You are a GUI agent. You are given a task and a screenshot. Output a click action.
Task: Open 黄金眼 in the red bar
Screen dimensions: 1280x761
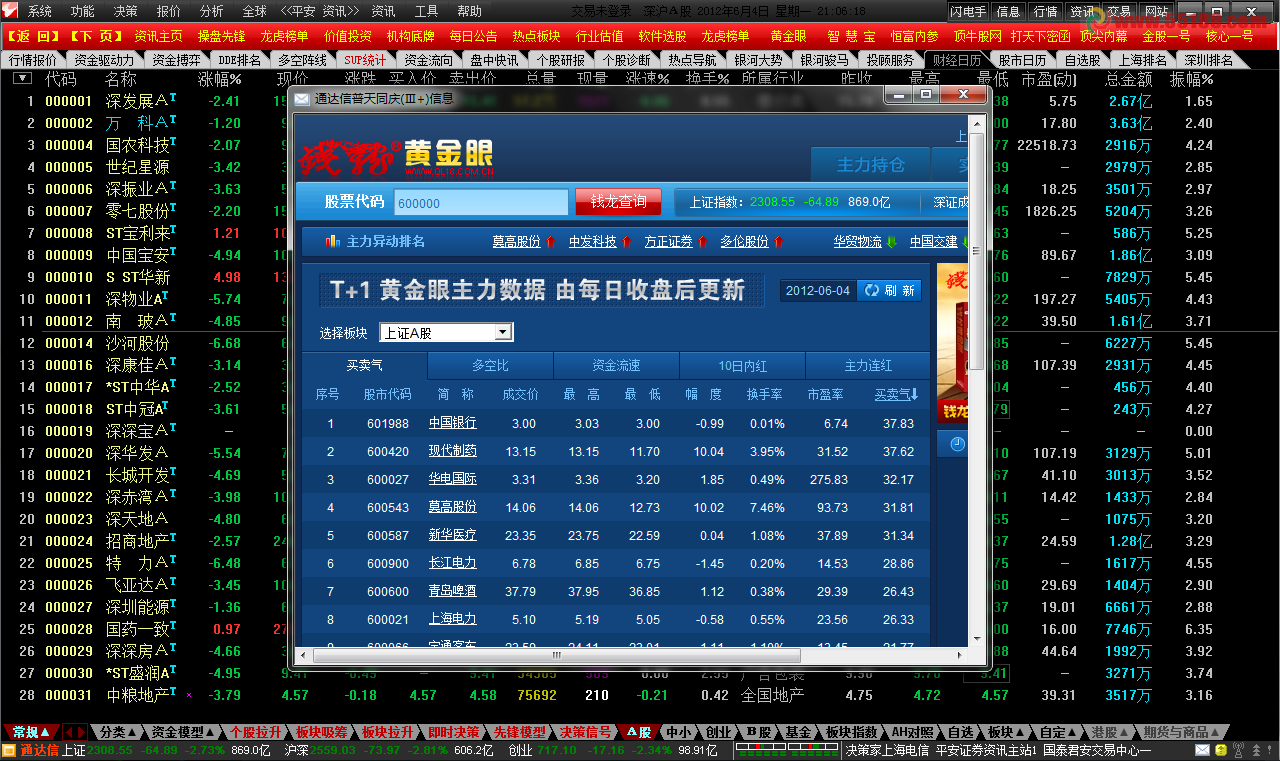(789, 36)
